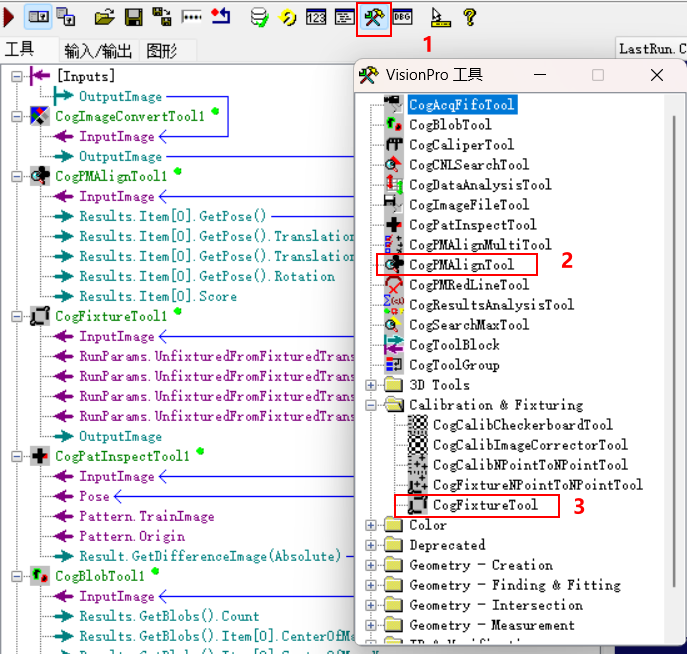
Task: Select CogPatInspectTool1 in the job tree
Action: 122,456
